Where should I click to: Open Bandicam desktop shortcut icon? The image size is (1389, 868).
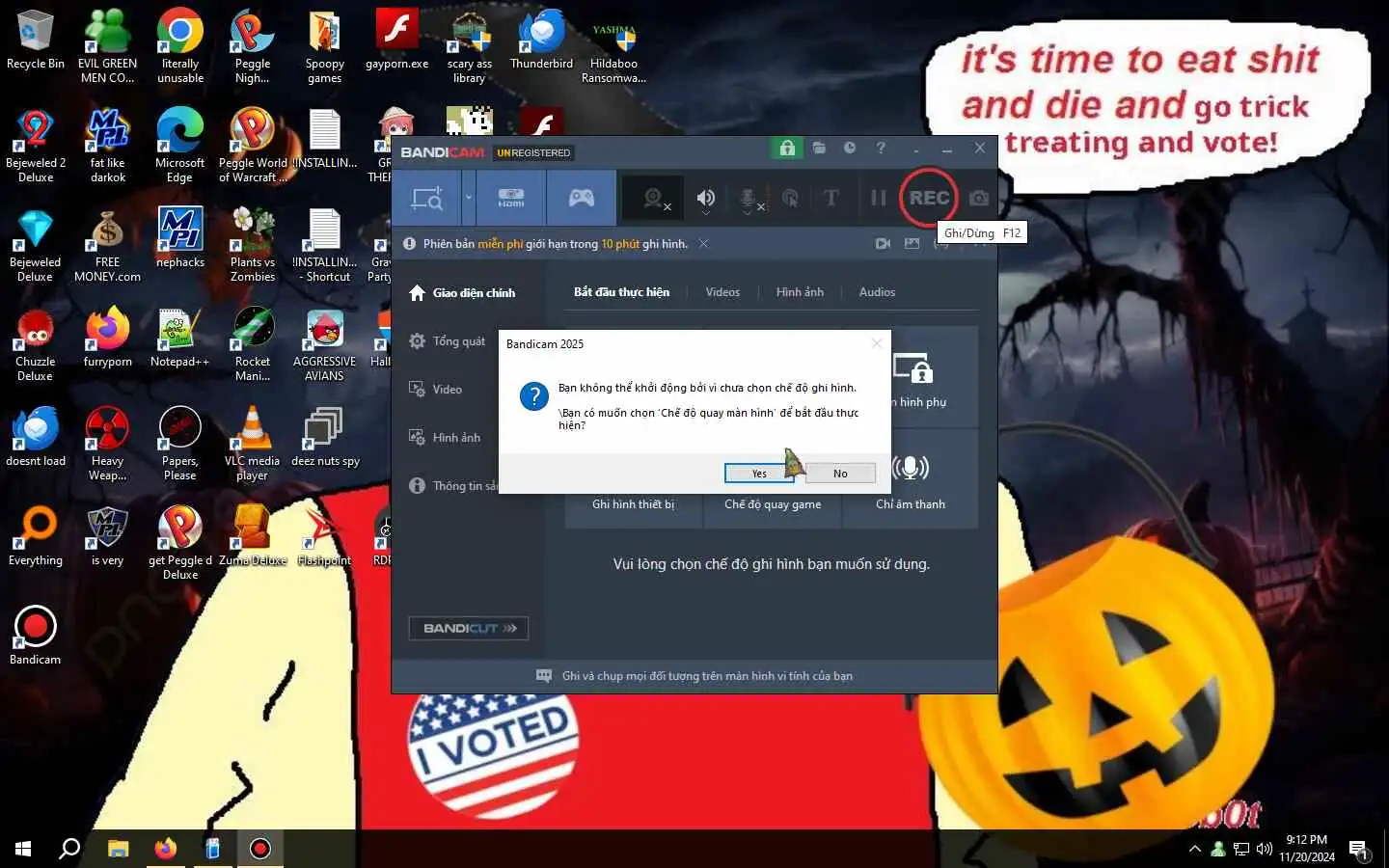coord(36,636)
